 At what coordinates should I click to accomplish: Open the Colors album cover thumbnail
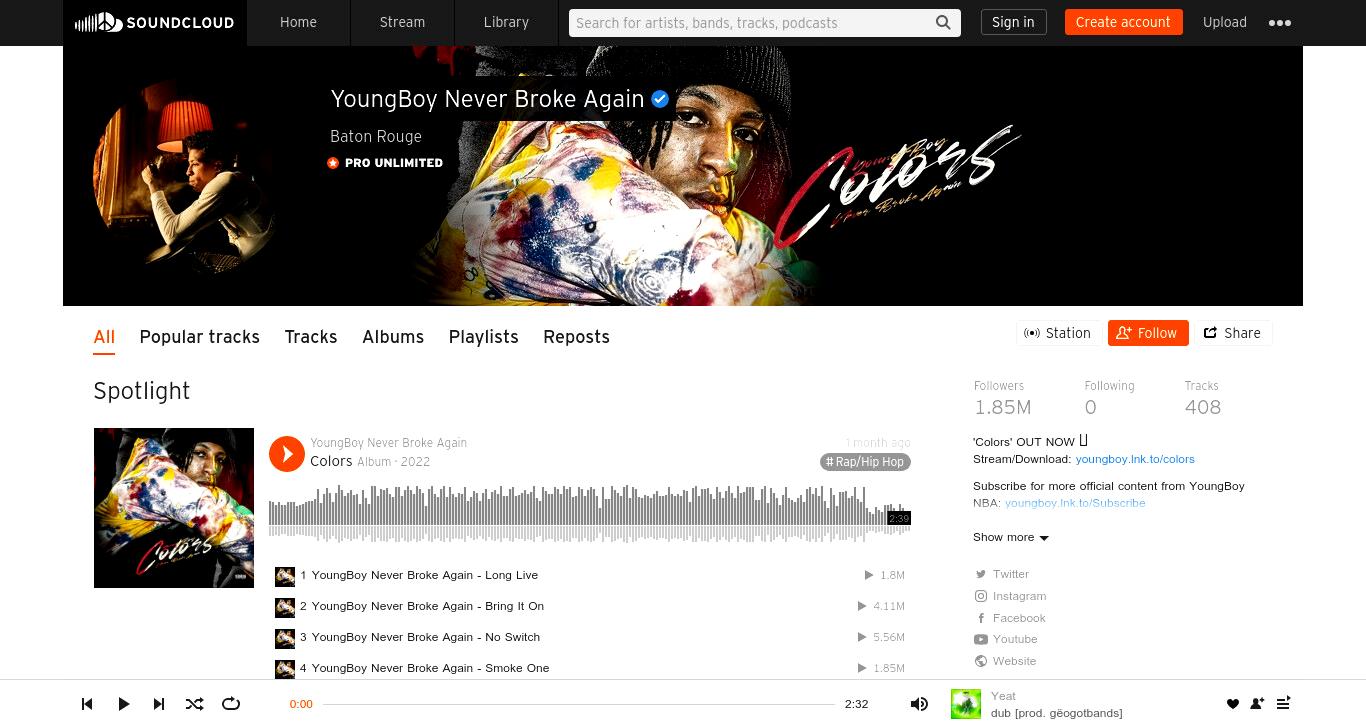(x=174, y=508)
